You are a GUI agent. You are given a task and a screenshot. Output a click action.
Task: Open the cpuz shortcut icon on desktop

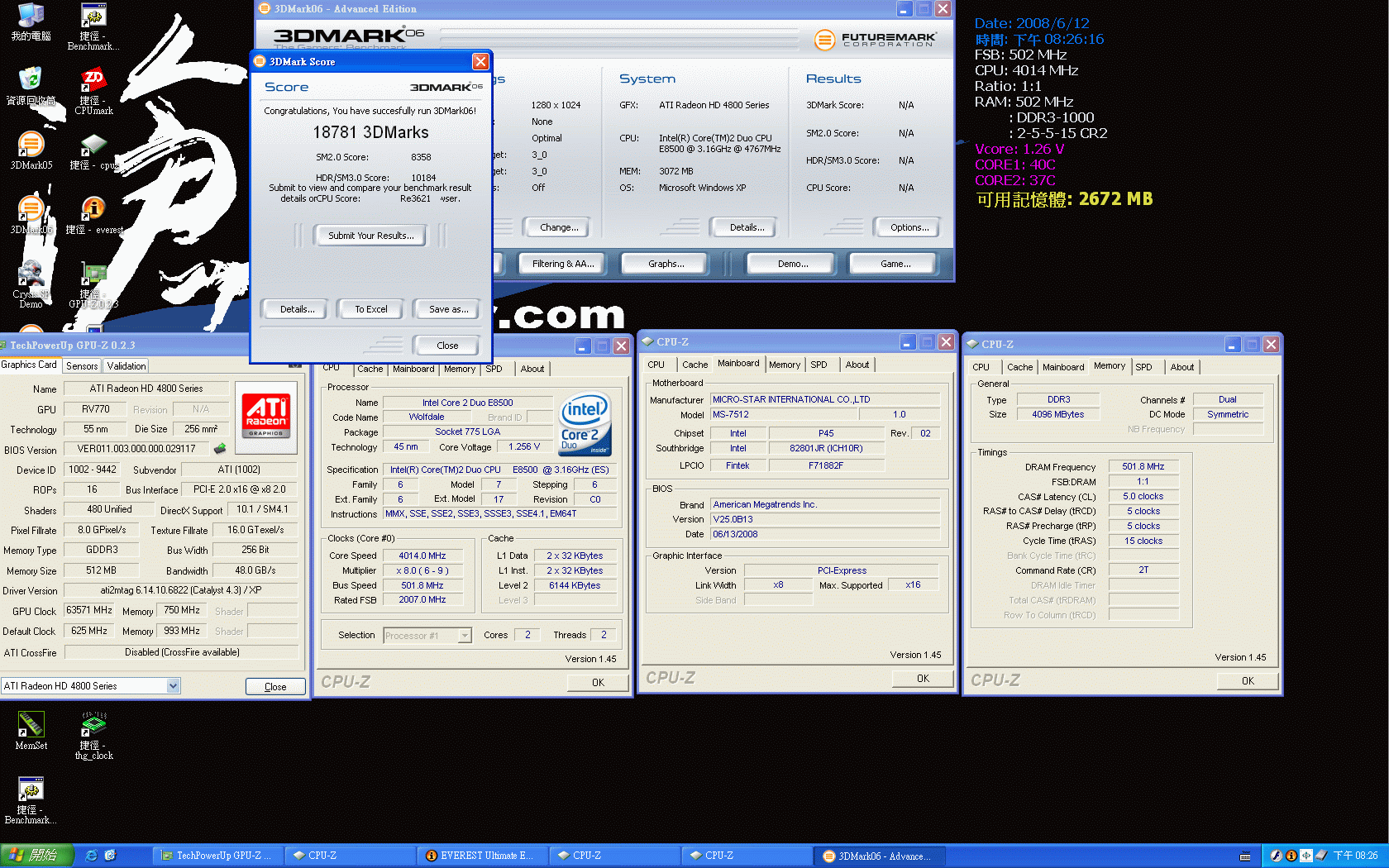click(93, 152)
